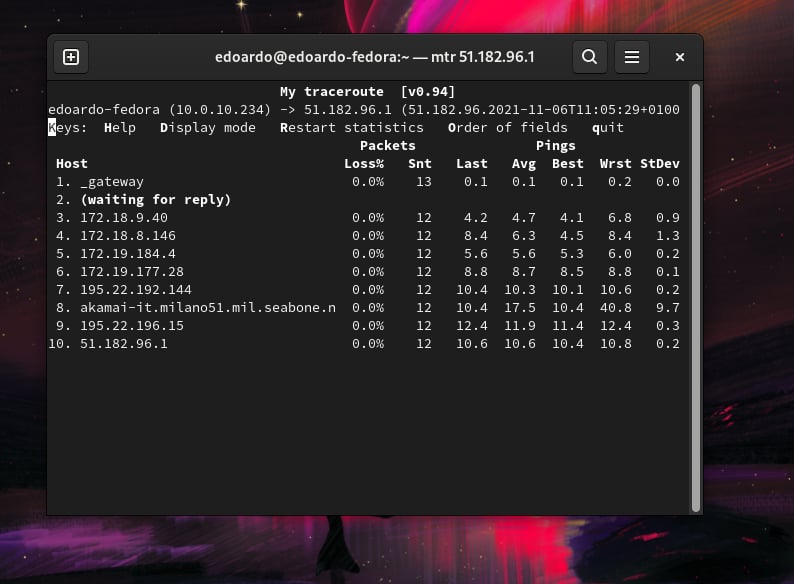Click the quit key label

point(607,128)
